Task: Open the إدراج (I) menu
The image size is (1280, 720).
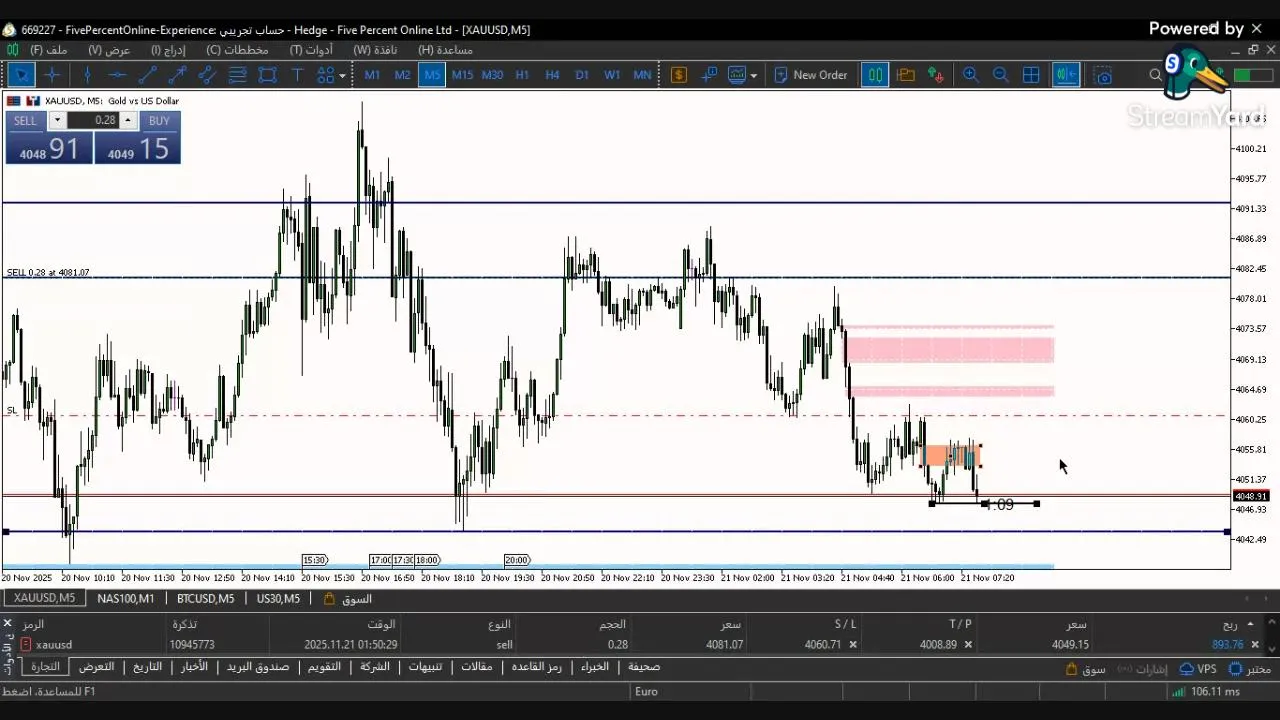Action: tap(168, 50)
